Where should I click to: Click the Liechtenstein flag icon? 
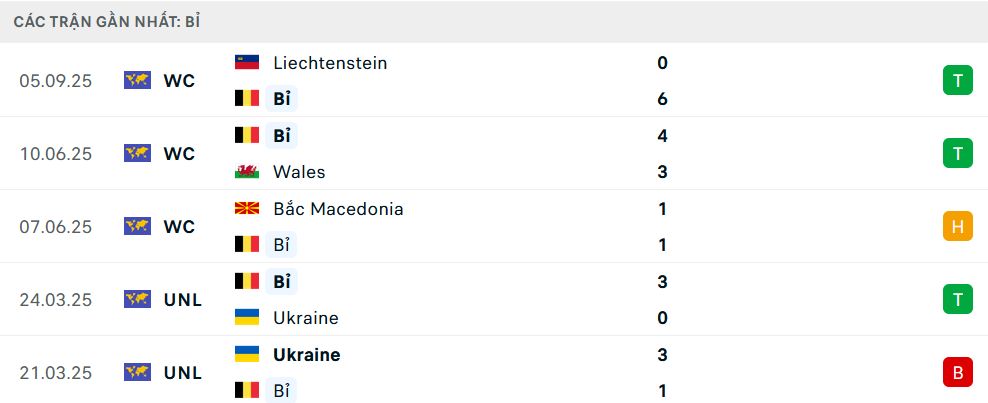point(246,62)
